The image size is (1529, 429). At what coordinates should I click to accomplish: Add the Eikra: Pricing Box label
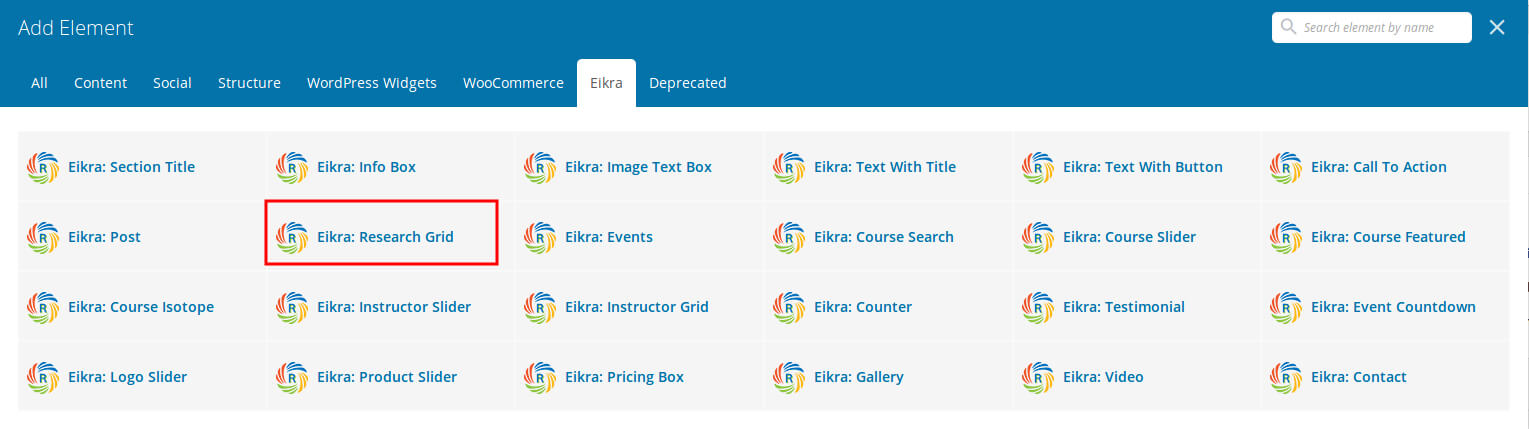pyautogui.click(x=624, y=377)
